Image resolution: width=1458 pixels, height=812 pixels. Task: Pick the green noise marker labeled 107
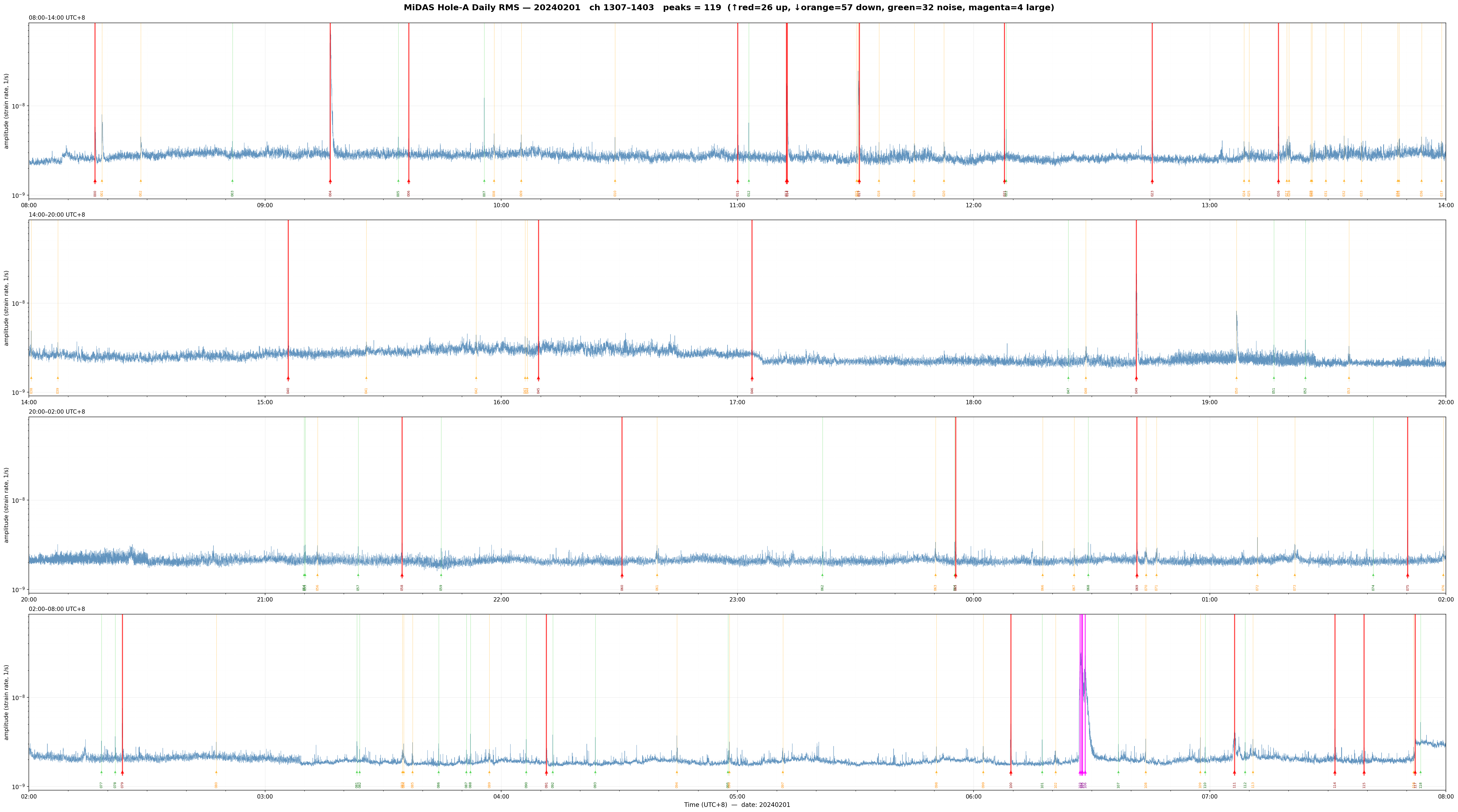(x=1118, y=772)
